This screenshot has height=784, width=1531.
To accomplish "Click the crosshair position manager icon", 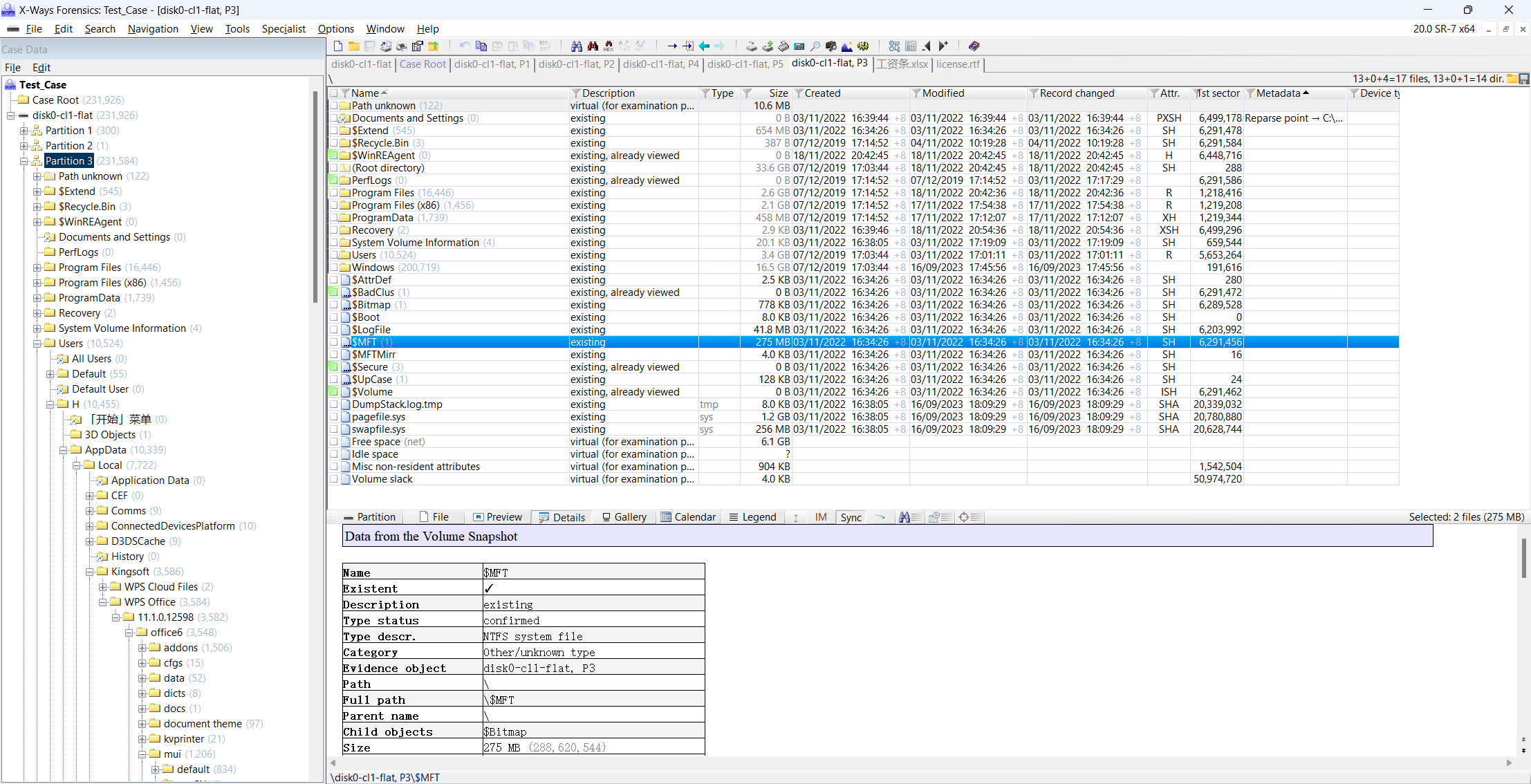I will click(970, 517).
